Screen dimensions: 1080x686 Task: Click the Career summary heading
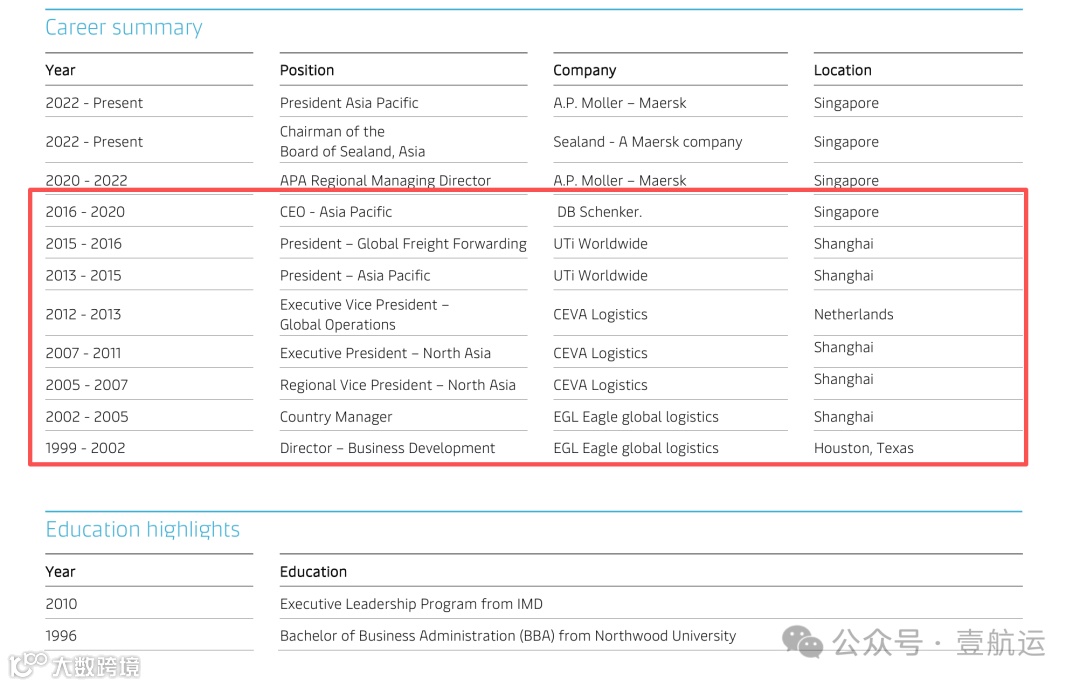coord(124,28)
